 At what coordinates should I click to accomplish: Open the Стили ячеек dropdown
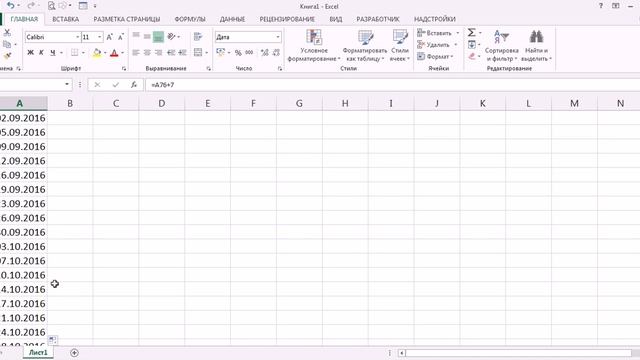tap(400, 46)
